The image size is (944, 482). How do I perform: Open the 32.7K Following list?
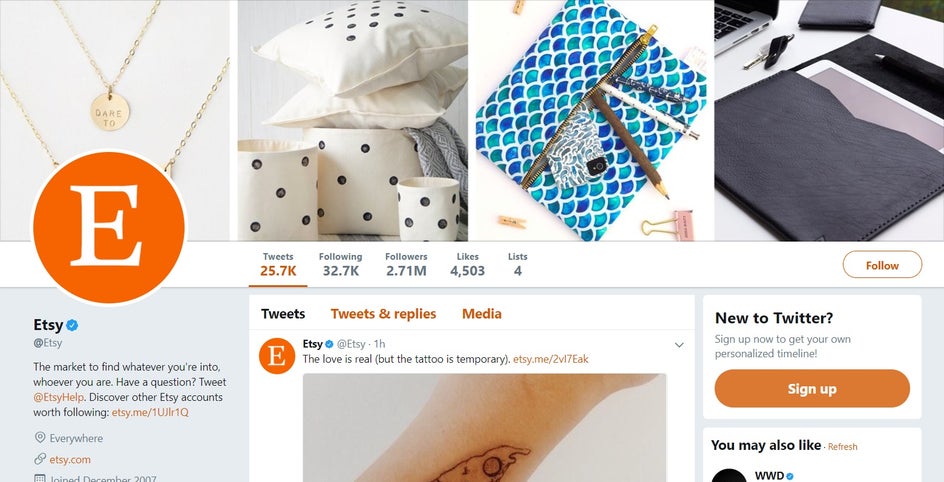tap(340, 265)
